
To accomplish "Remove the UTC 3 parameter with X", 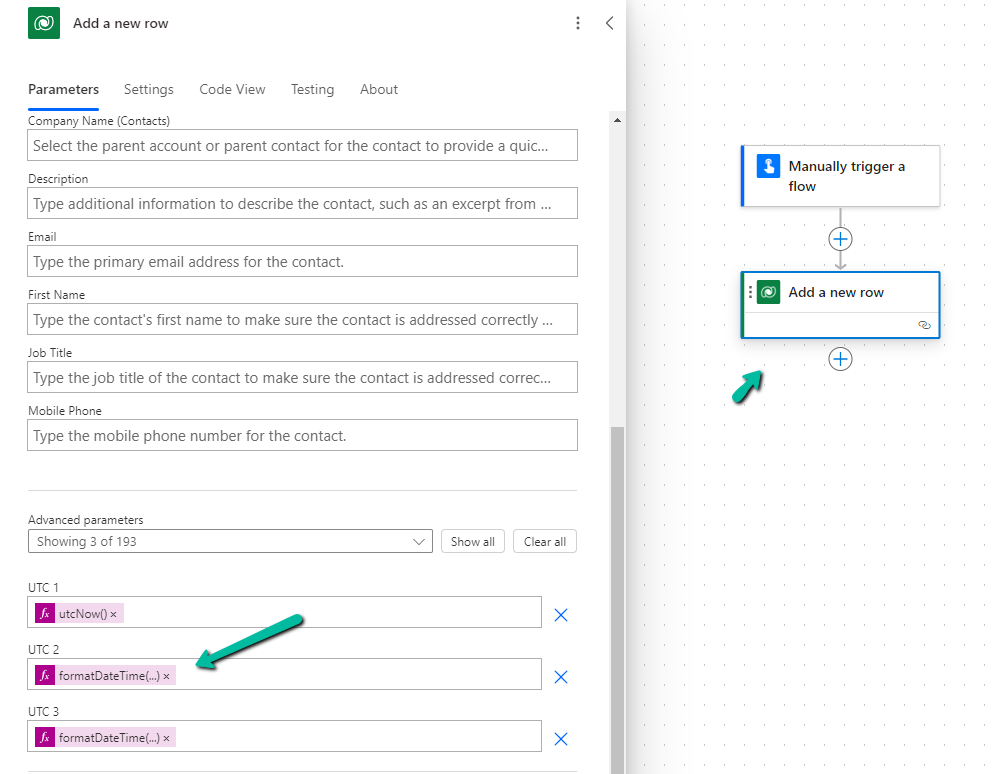I will [561, 739].
